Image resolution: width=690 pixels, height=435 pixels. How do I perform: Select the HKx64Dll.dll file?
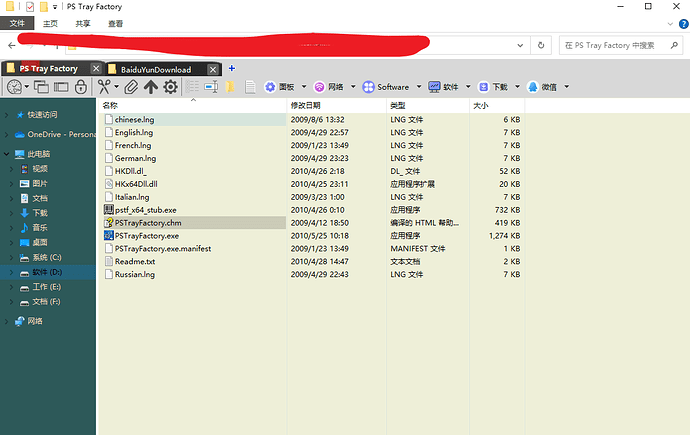point(136,184)
